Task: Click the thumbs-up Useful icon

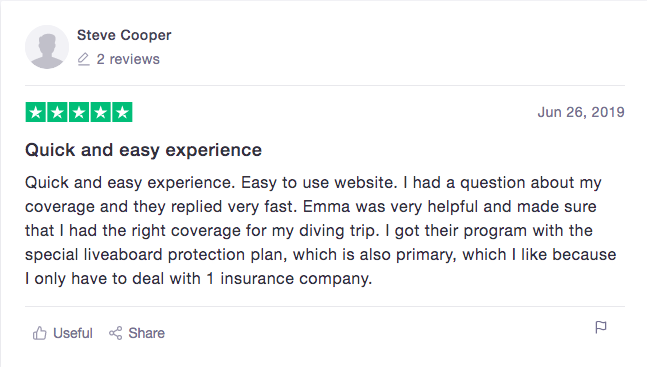Action: [x=40, y=333]
